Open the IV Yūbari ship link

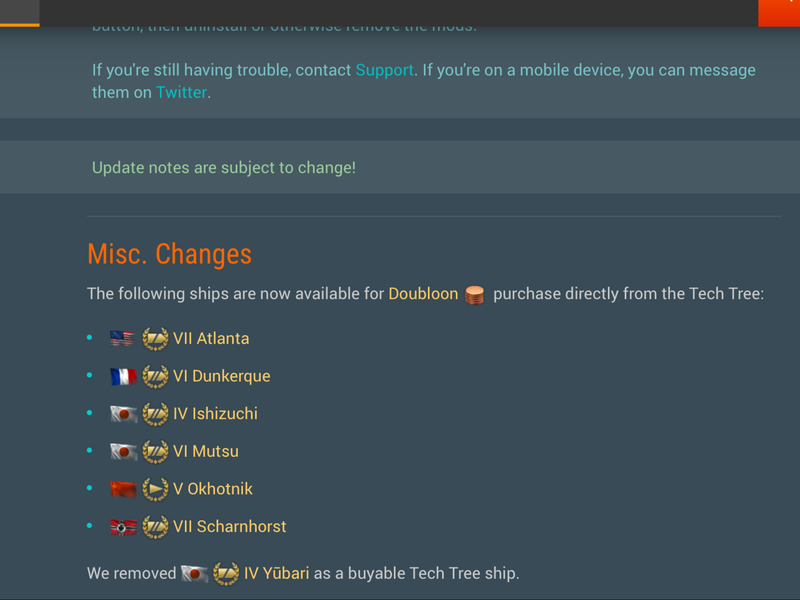[x=276, y=574]
